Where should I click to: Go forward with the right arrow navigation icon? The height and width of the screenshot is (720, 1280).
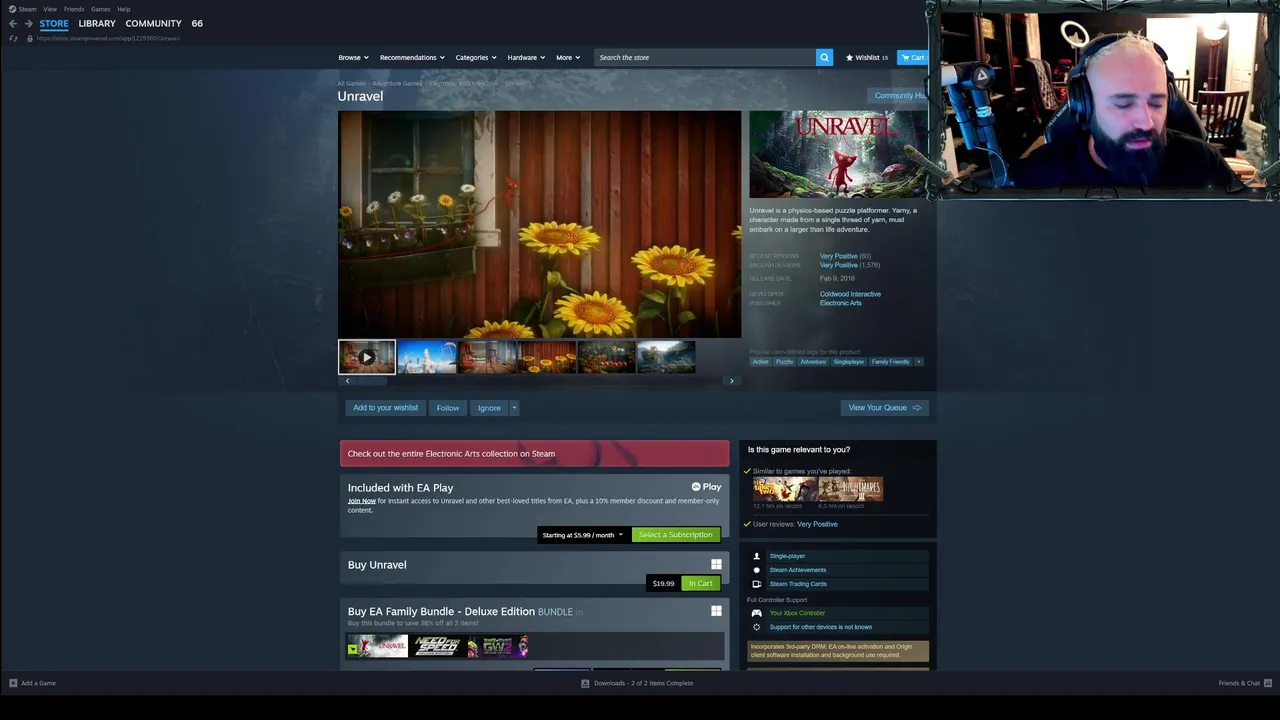click(x=29, y=23)
